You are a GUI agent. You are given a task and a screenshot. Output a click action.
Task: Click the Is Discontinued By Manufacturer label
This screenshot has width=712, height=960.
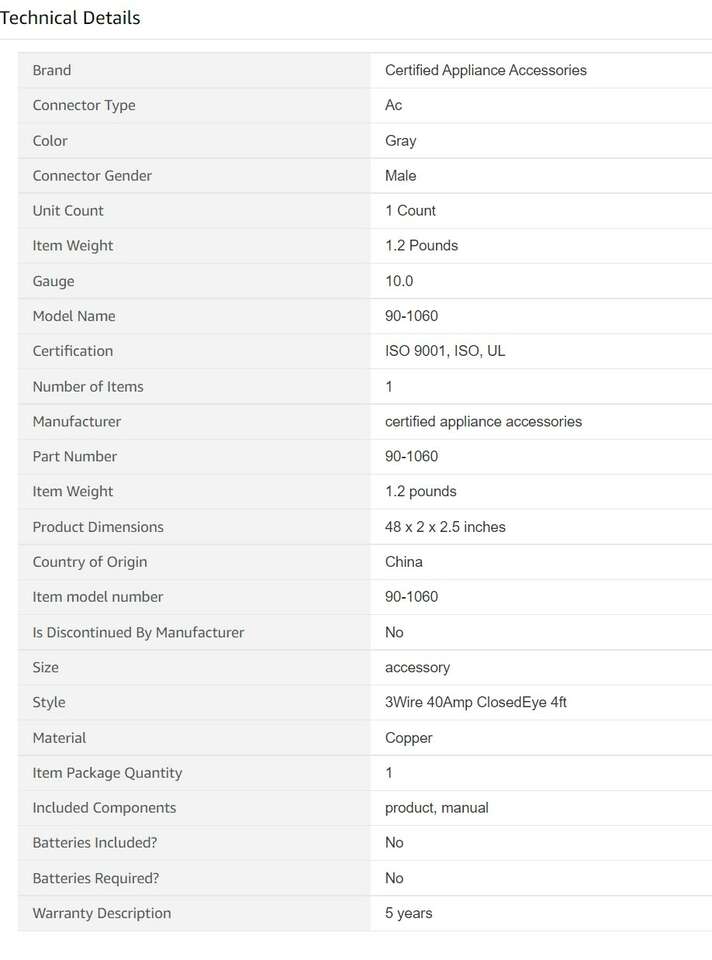[138, 632]
